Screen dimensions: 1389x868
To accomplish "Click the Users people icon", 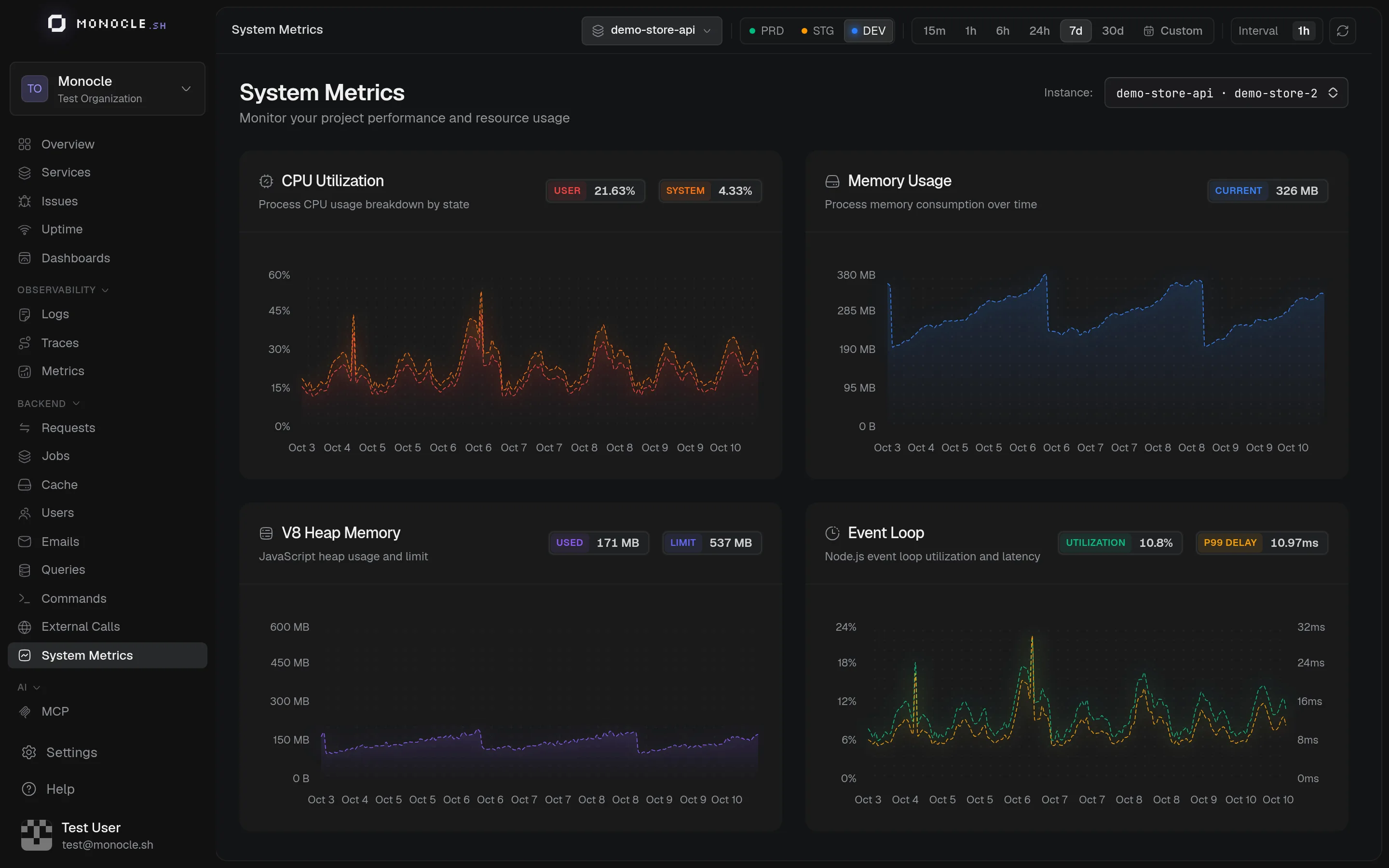I will [x=25, y=513].
